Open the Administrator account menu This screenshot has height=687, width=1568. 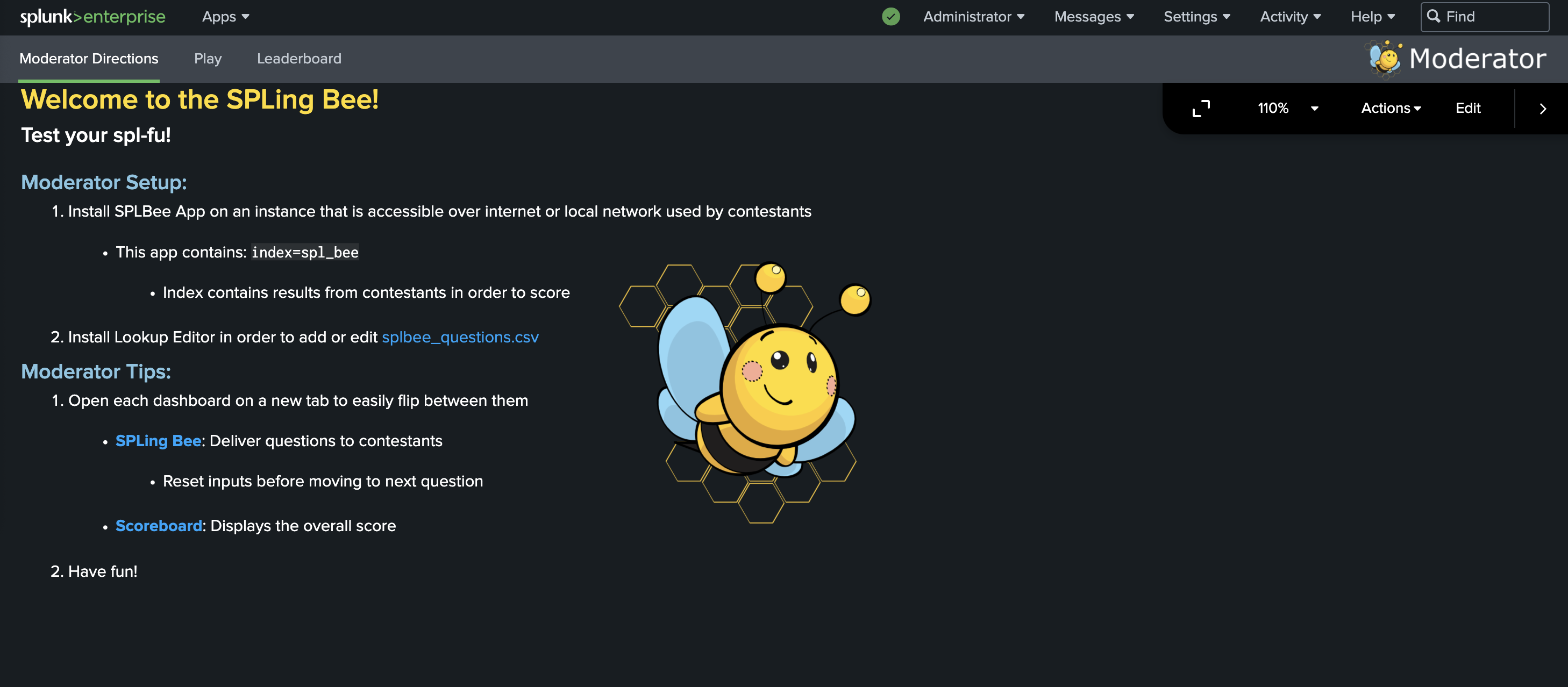click(x=972, y=17)
